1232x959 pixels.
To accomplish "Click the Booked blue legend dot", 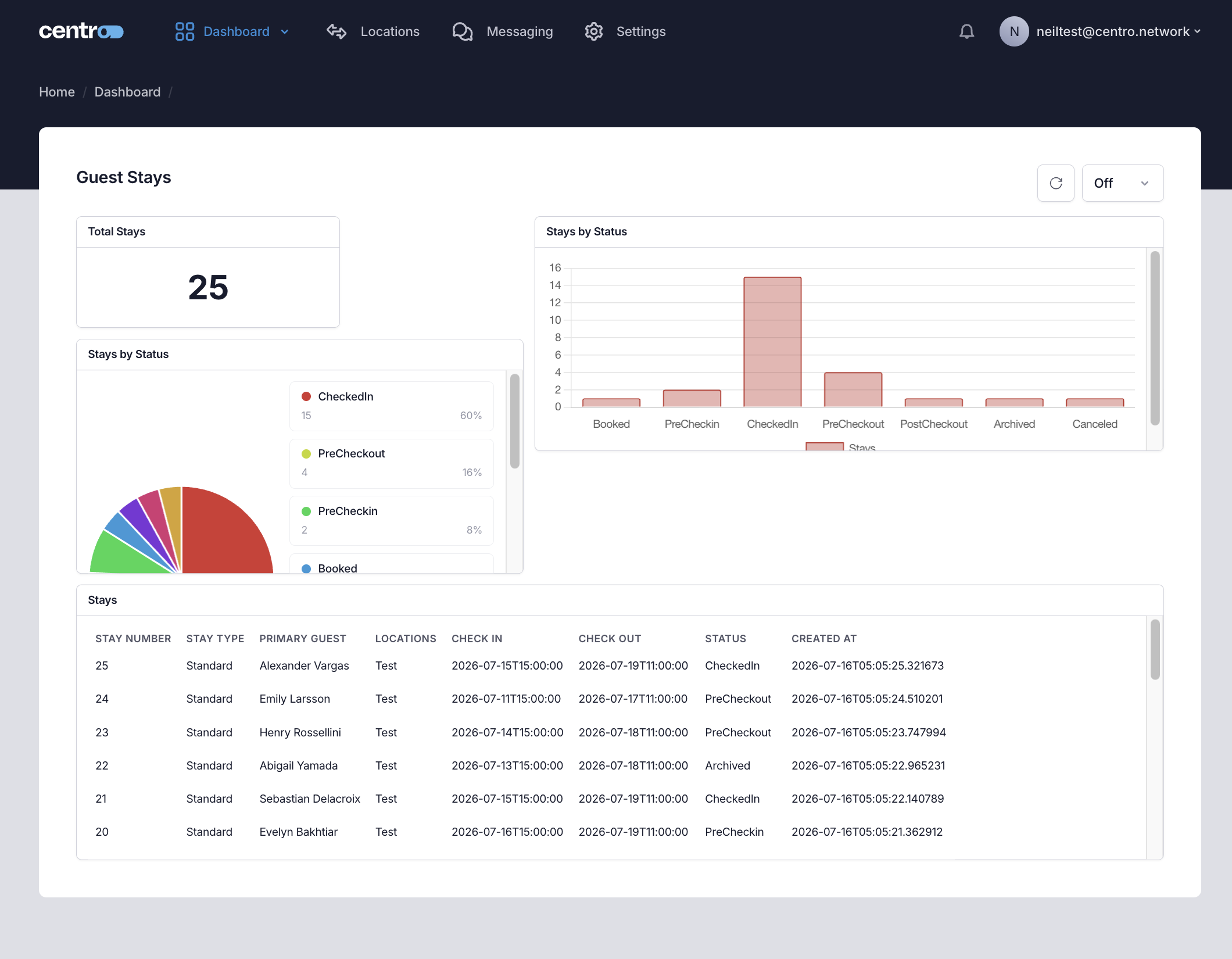I will coord(306,569).
